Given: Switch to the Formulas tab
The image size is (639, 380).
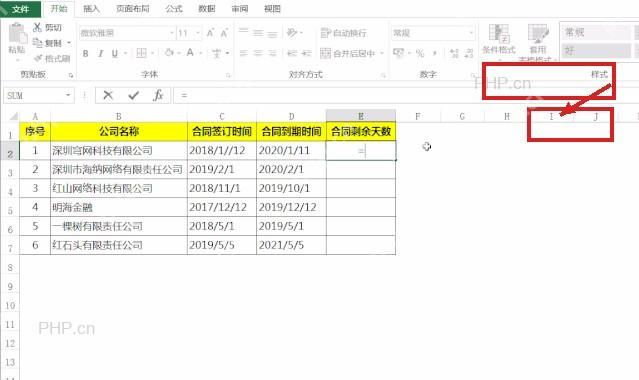Looking at the screenshot, I should click(x=174, y=9).
